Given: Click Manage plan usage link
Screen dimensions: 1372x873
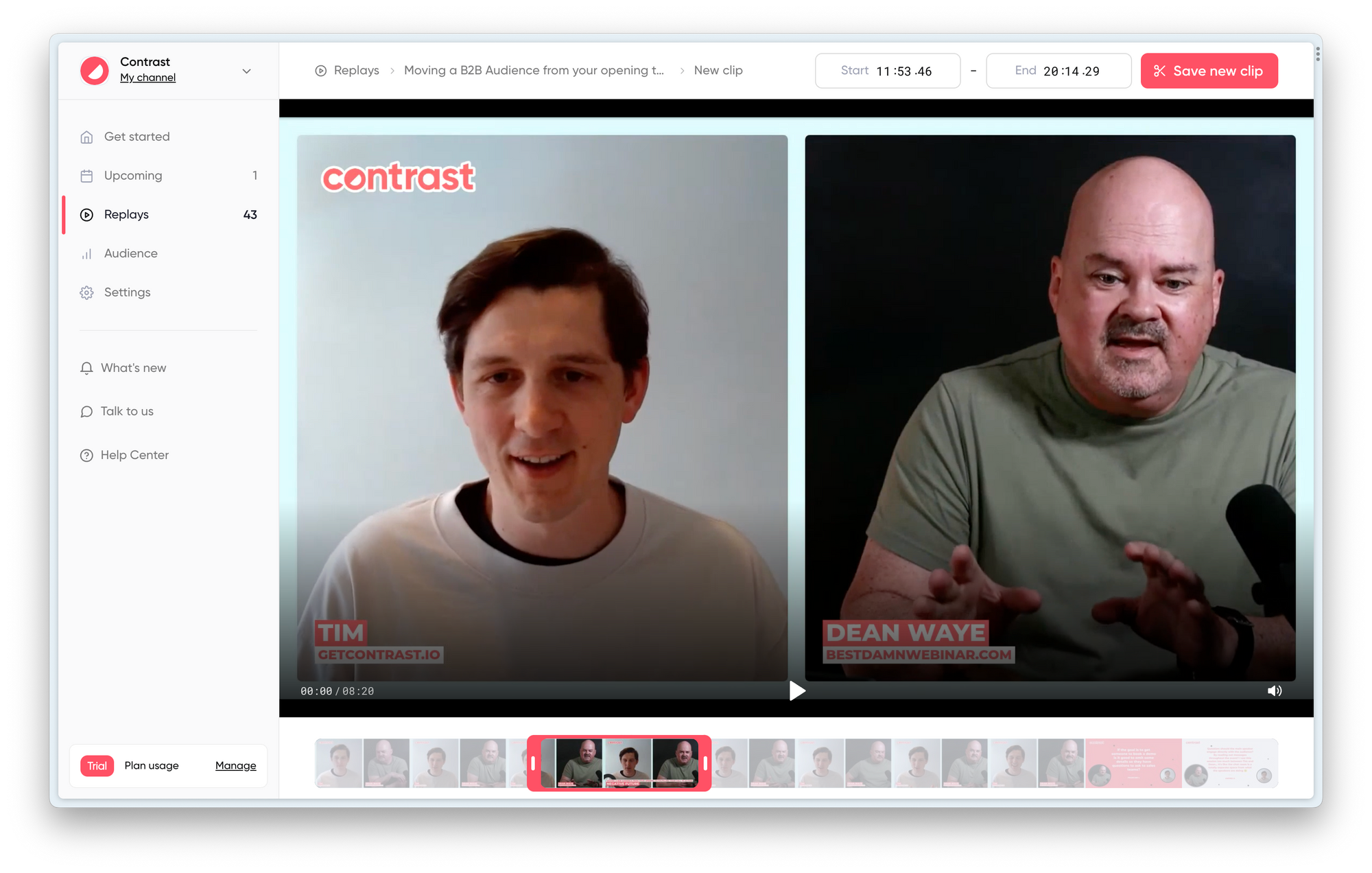Looking at the screenshot, I should (x=234, y=765).
